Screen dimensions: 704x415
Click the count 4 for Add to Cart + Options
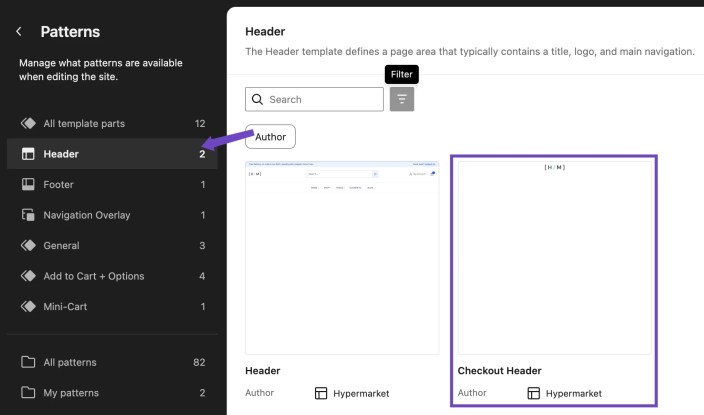click(x=202, y=276)
